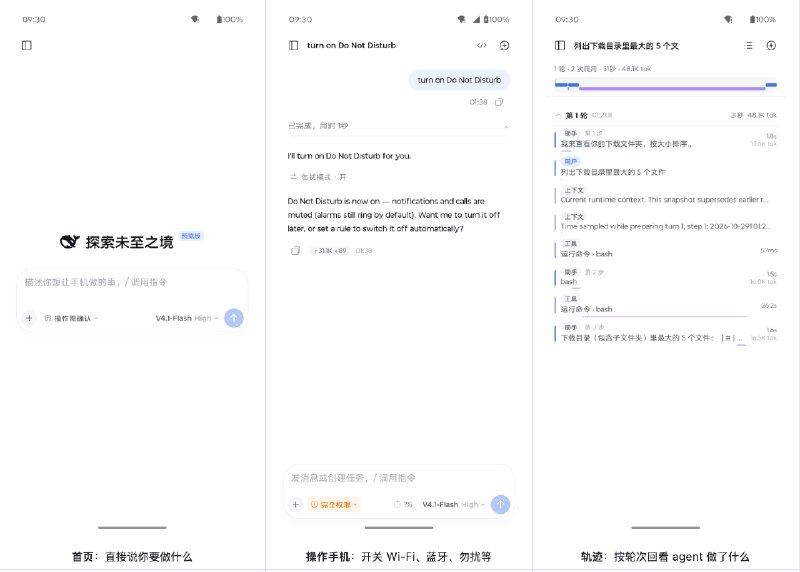Click the summary '1 轮 · 2 次调用 · 31秒'
The image size is (800, 572).
(602, 68)
